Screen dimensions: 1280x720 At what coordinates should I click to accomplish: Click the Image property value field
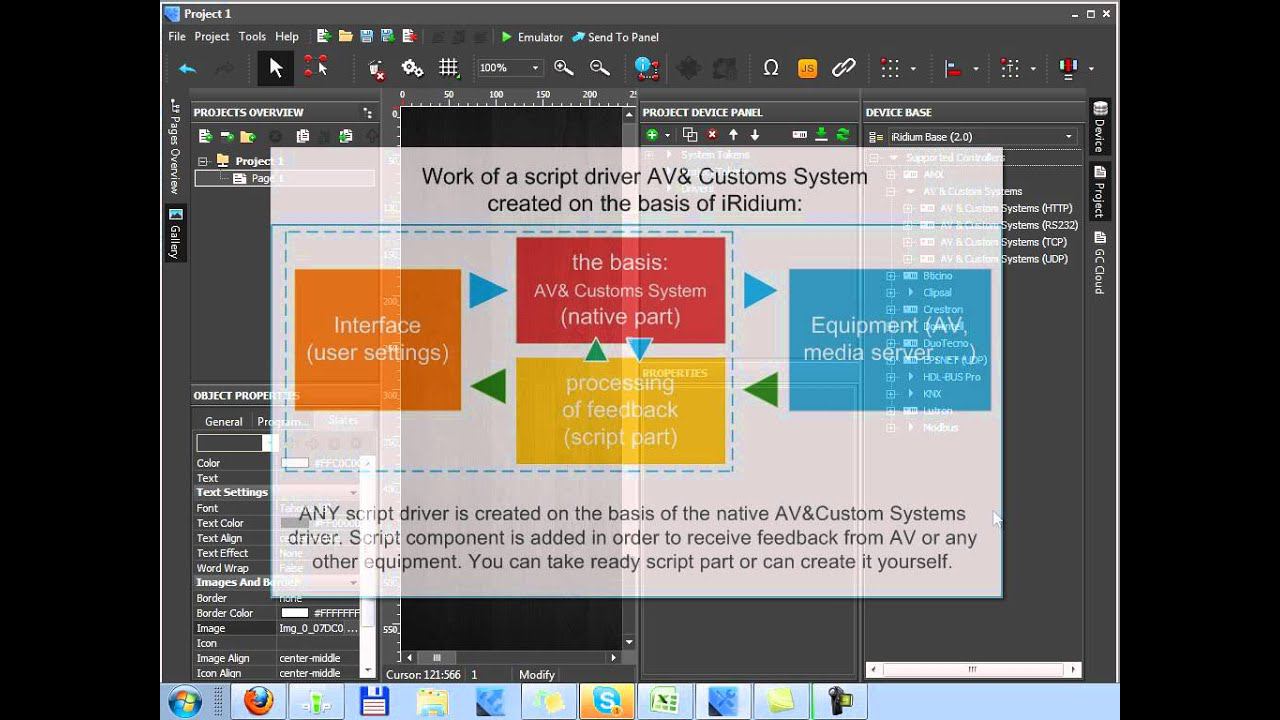318,628
